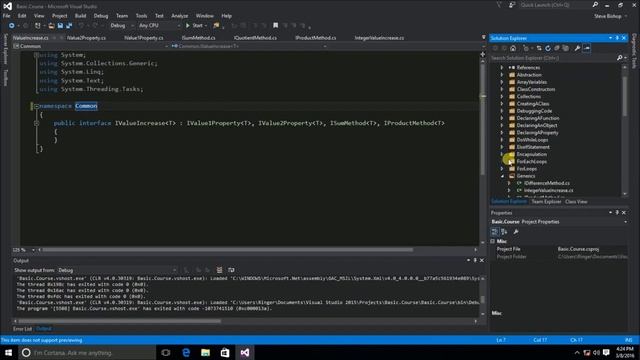Collapse the Misc category in Properties

tap(493, 241)
